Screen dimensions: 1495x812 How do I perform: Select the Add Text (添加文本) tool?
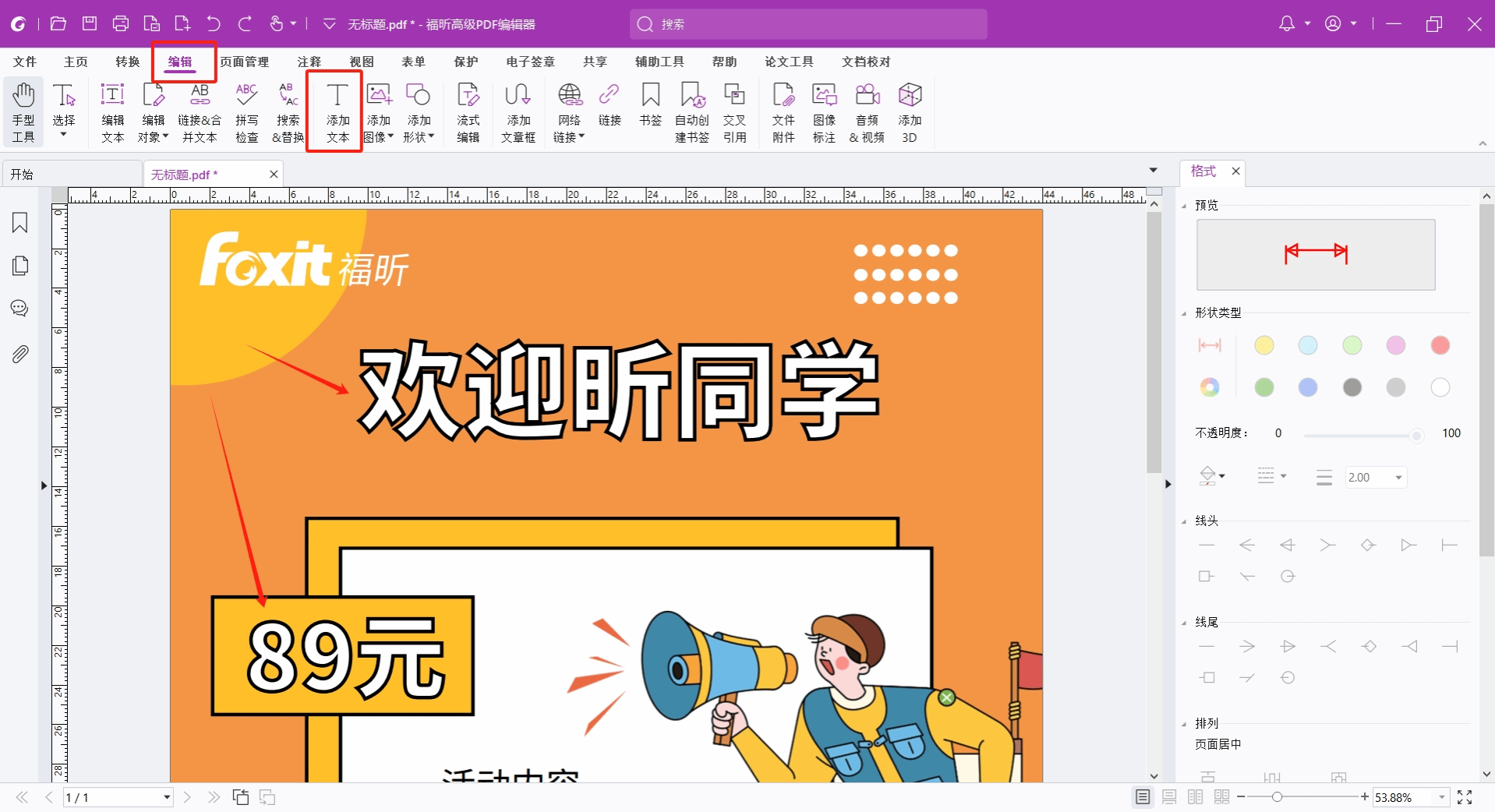pyautogui.click(x=337, y=111)
